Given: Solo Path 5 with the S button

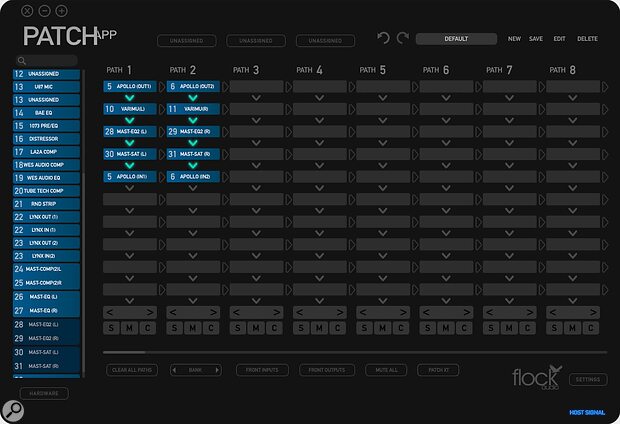Looking at the screenshot, I should [364, 328].
